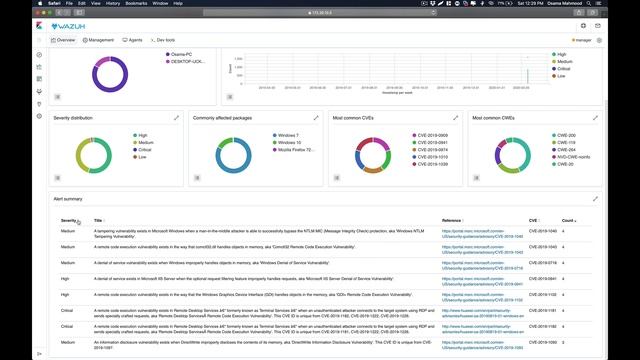
Task: Toggle Critical in timeline chart legend
Action: pyautogui.click(x=561, y=69)
